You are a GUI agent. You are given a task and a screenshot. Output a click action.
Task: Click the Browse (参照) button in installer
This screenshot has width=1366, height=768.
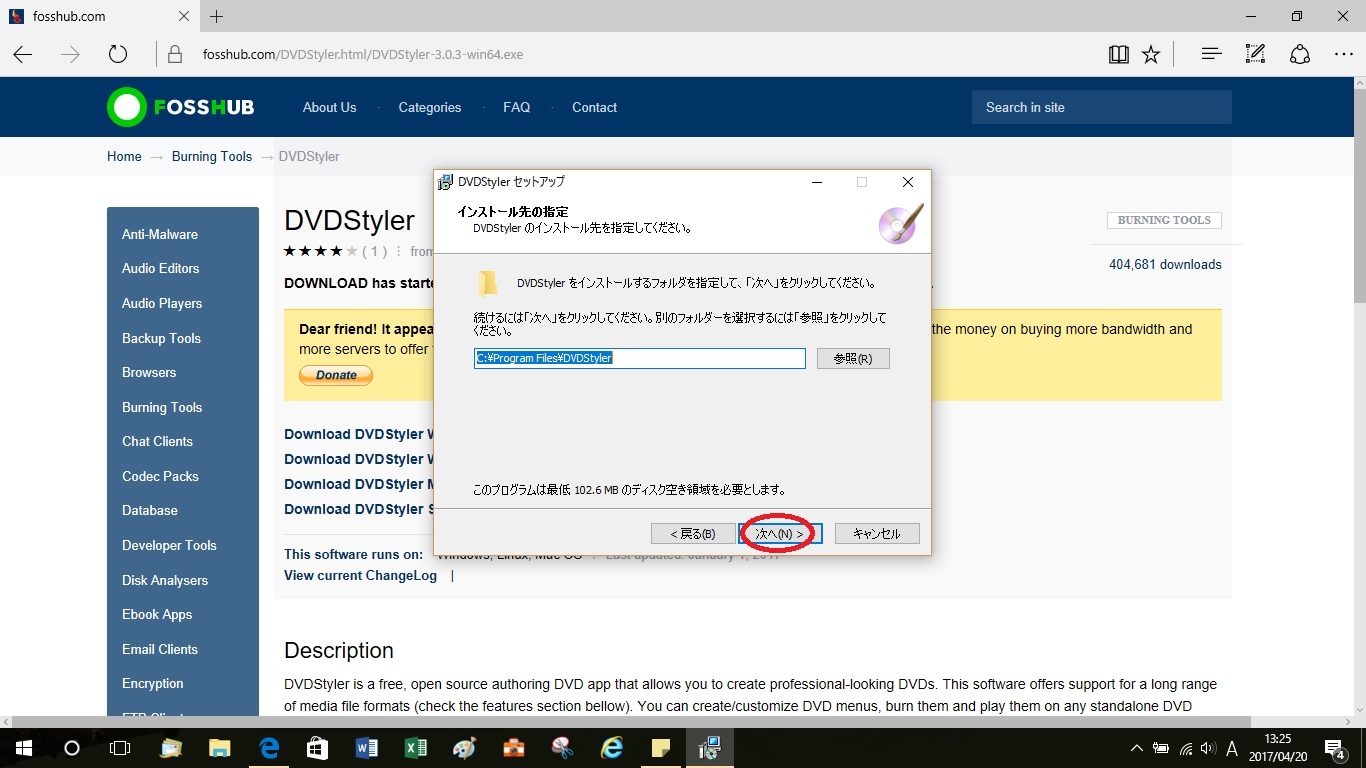pos(853,358)
